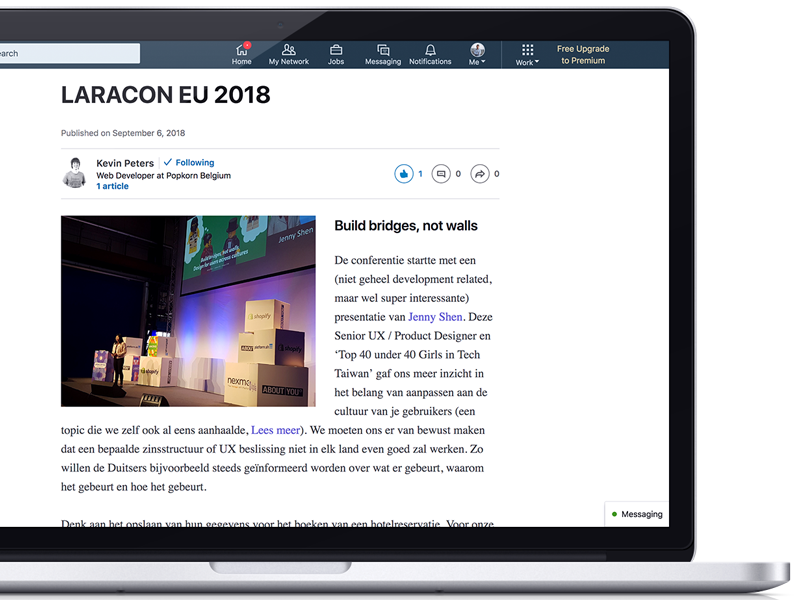This screenshot has width=800, height=600.
Task: Follow the Lees meer link
Action: pos(276,430)
